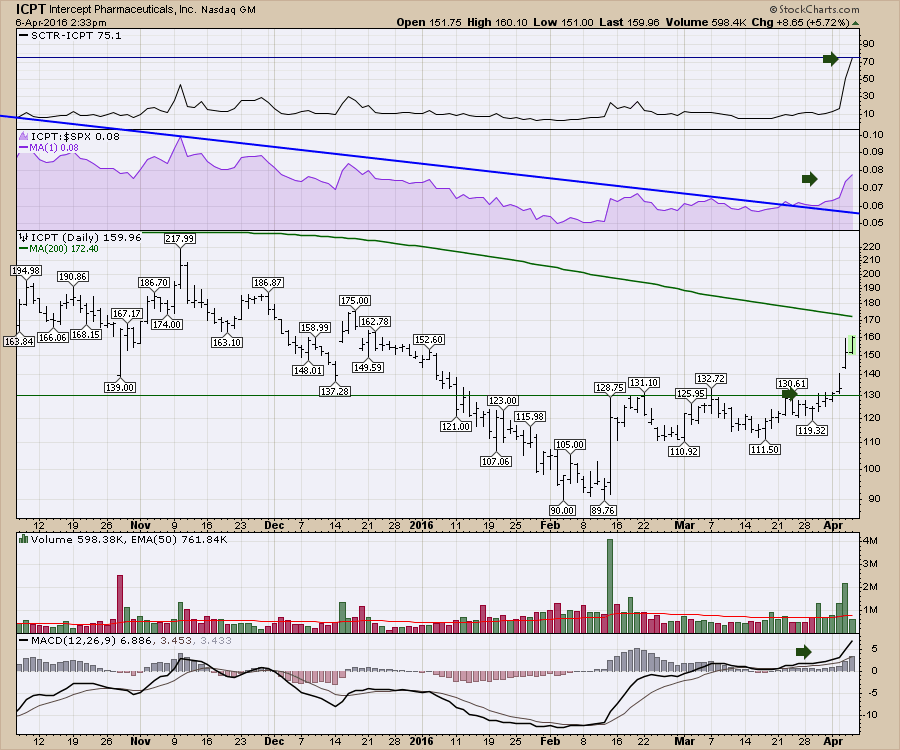900x750 pixels.
Task: Click the area icon beside ICPT:$SPX legend
Action: [x=24, y=137]
